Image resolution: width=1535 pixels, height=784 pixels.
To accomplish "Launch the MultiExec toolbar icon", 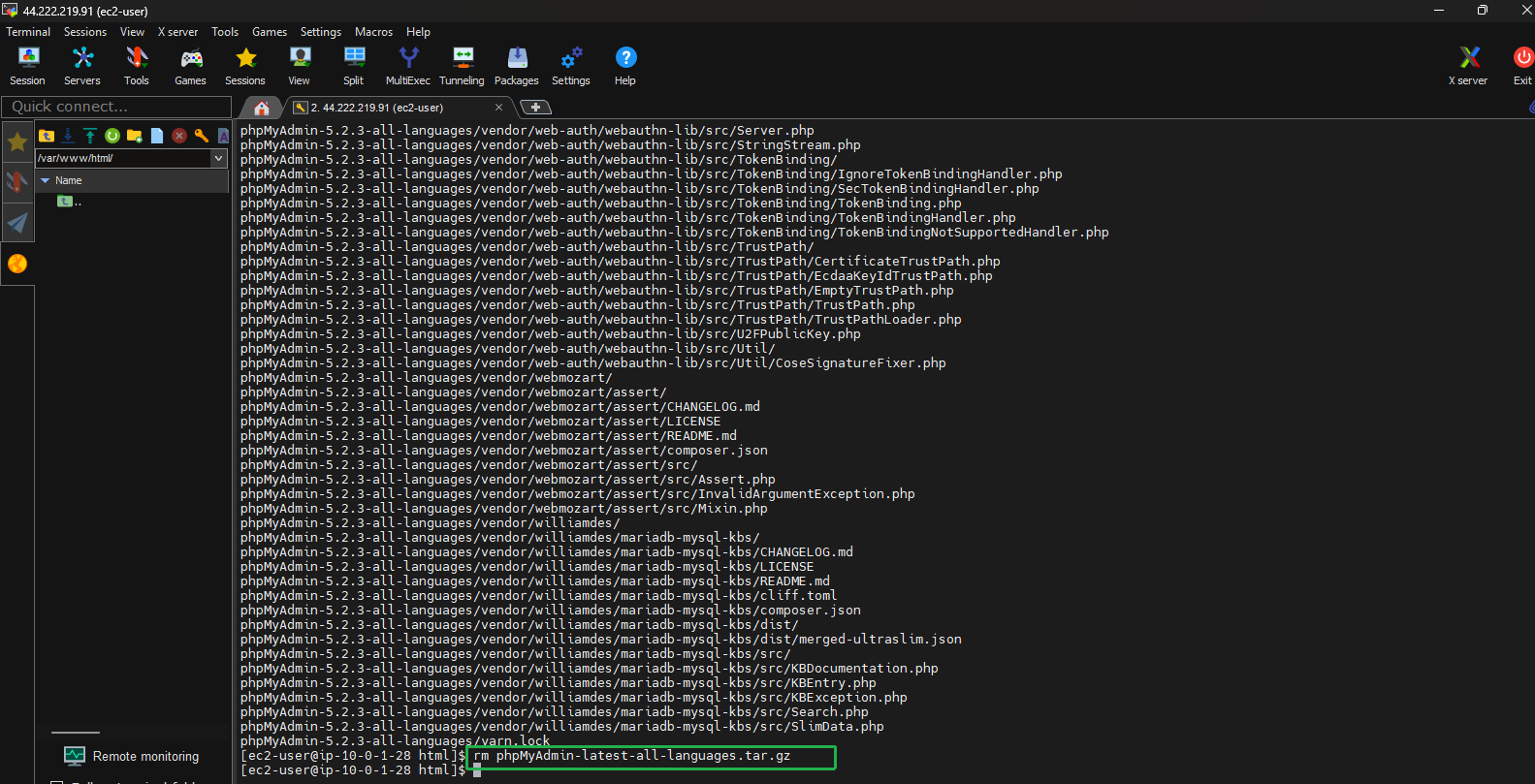I will coord(408,66).
